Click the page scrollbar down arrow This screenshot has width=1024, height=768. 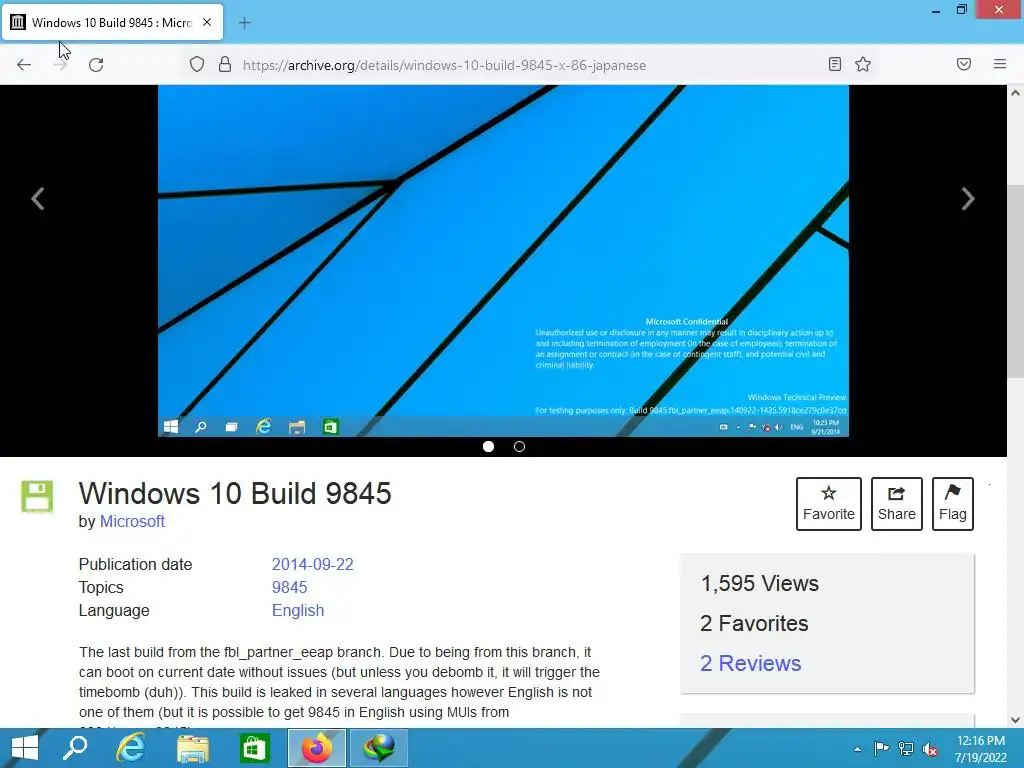click(x=1016, y=720)
